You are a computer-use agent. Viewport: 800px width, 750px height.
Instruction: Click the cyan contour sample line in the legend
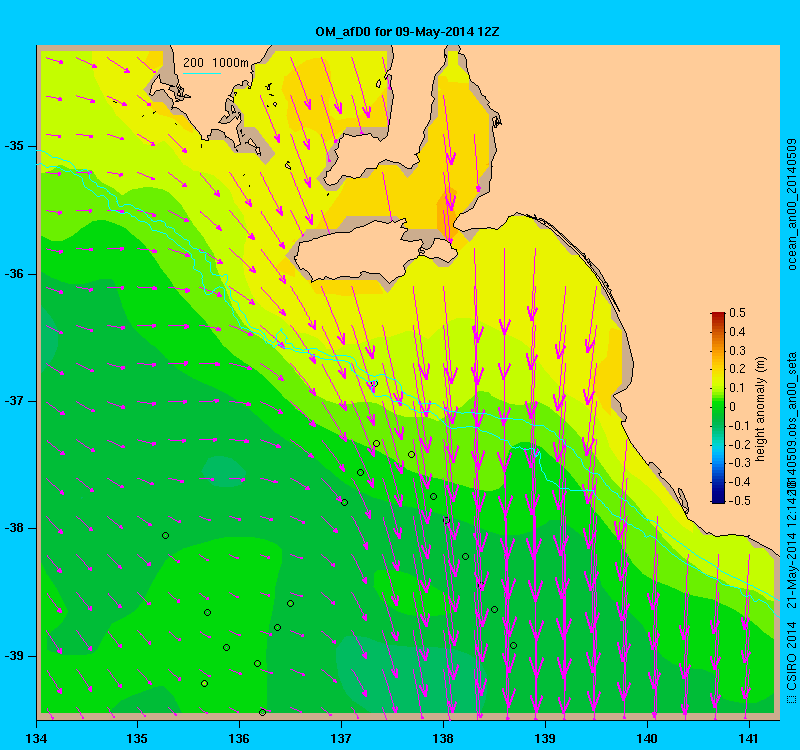coord(202,73)
